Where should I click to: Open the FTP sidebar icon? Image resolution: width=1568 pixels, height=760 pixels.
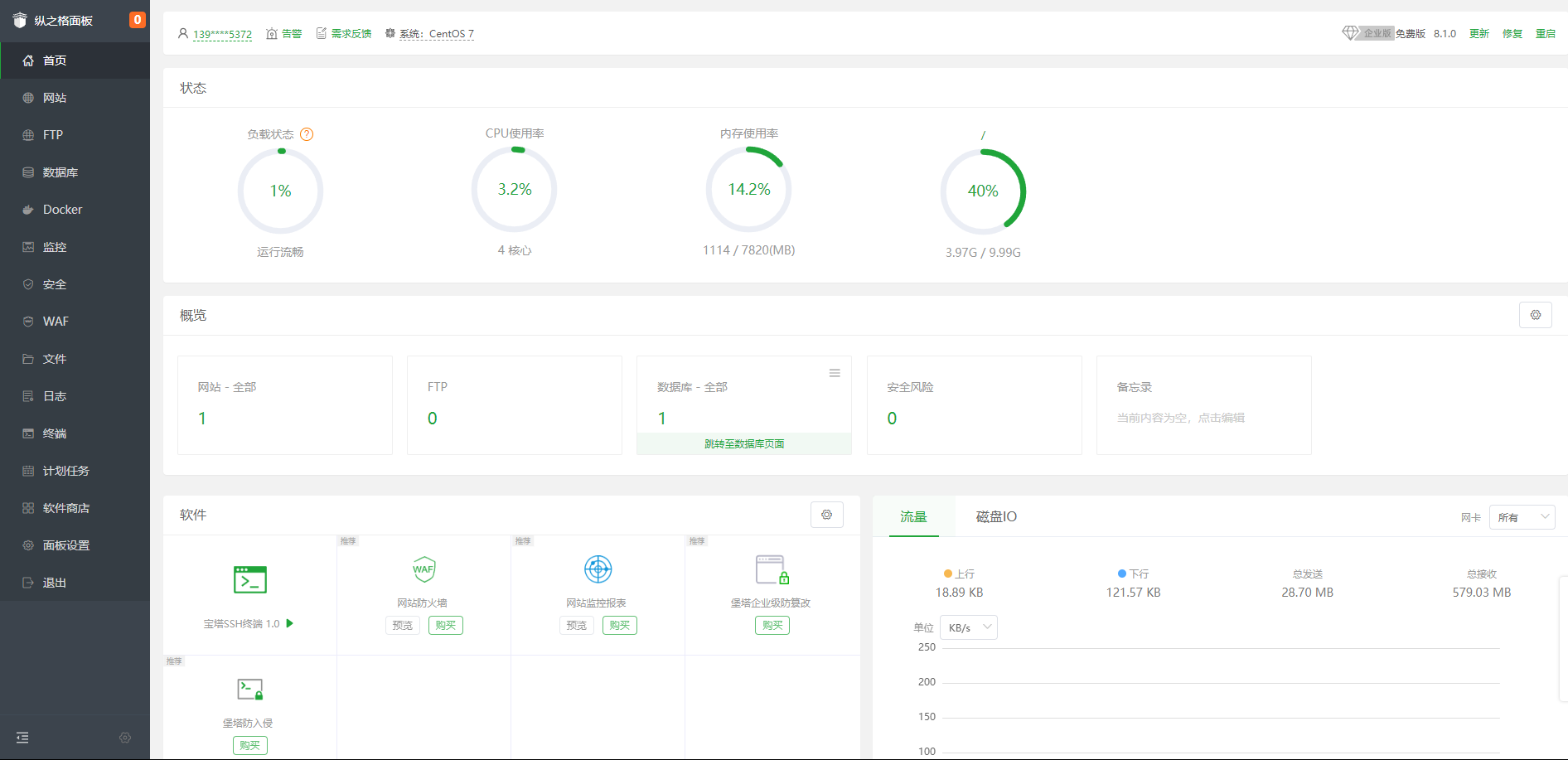click(x=28, y=135)
